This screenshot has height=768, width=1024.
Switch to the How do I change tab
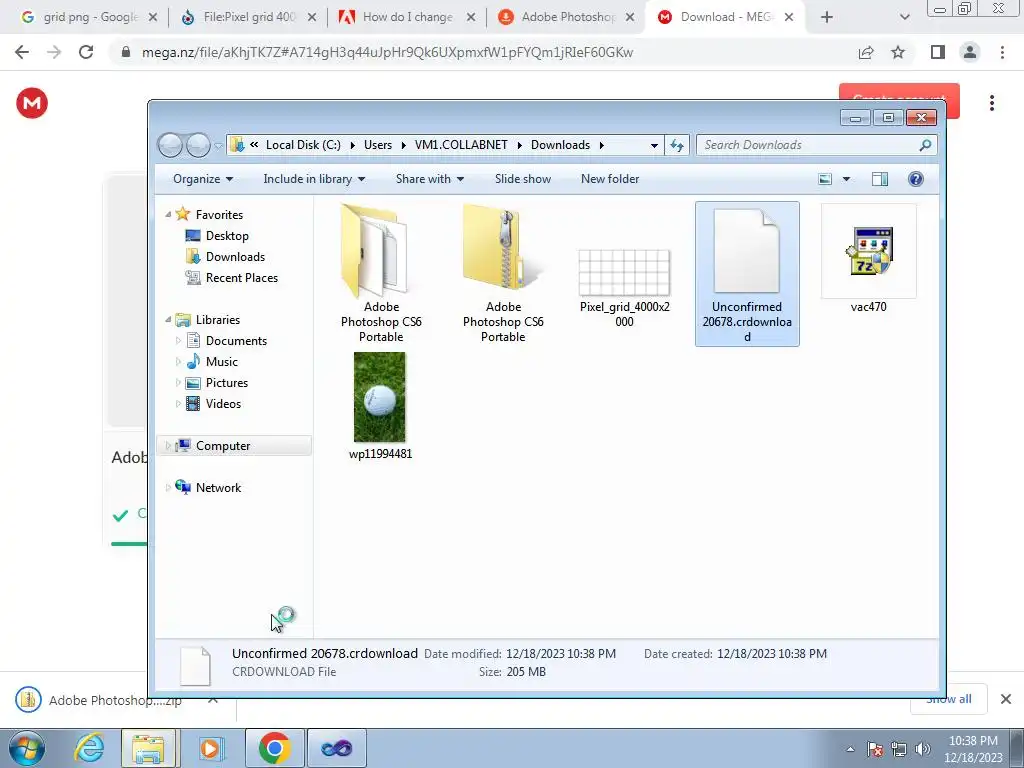coord(407,17)
